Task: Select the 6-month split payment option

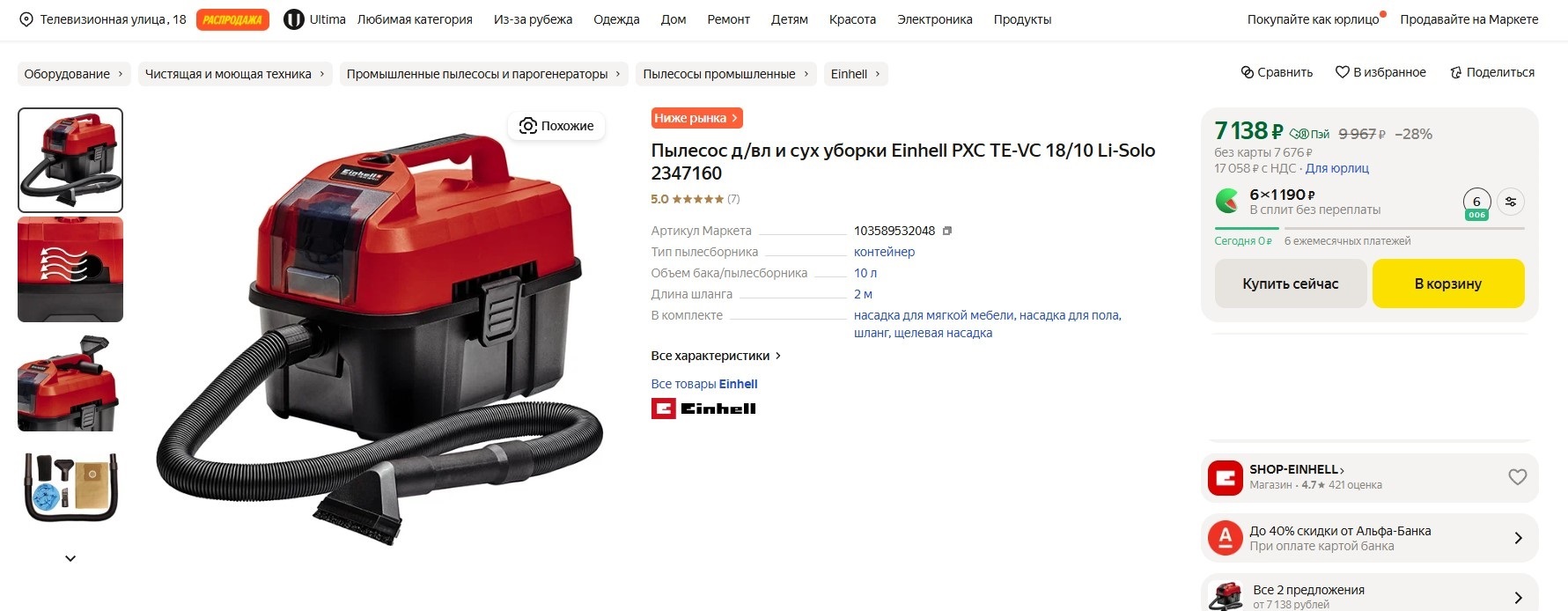Action: coord(1476,203)
